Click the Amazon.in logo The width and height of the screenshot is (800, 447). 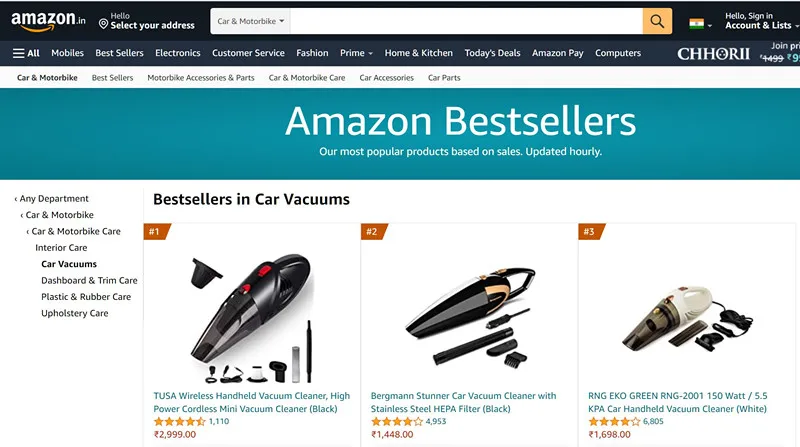pyautogui.click(x=48, y=21)
